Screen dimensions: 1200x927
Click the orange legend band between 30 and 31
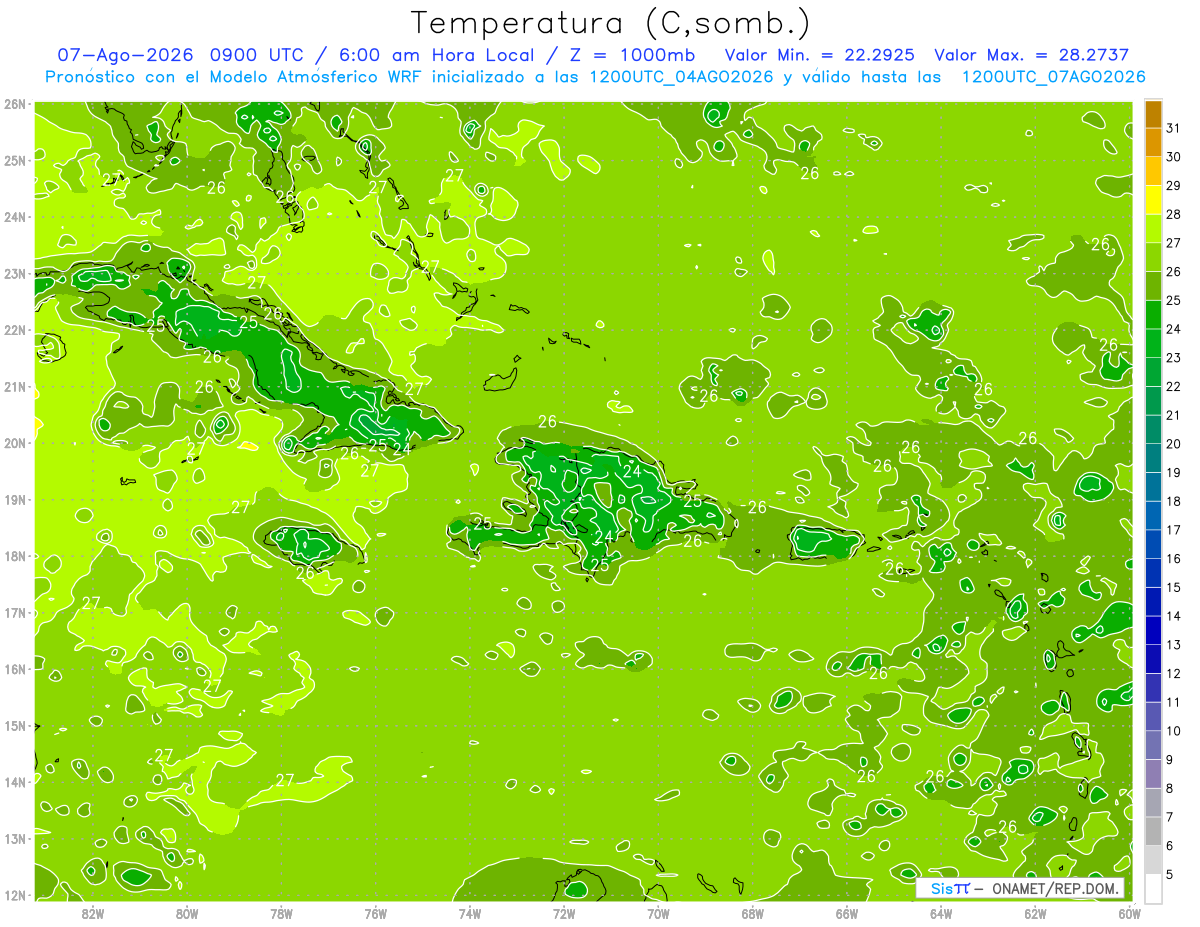(1153, 143)
